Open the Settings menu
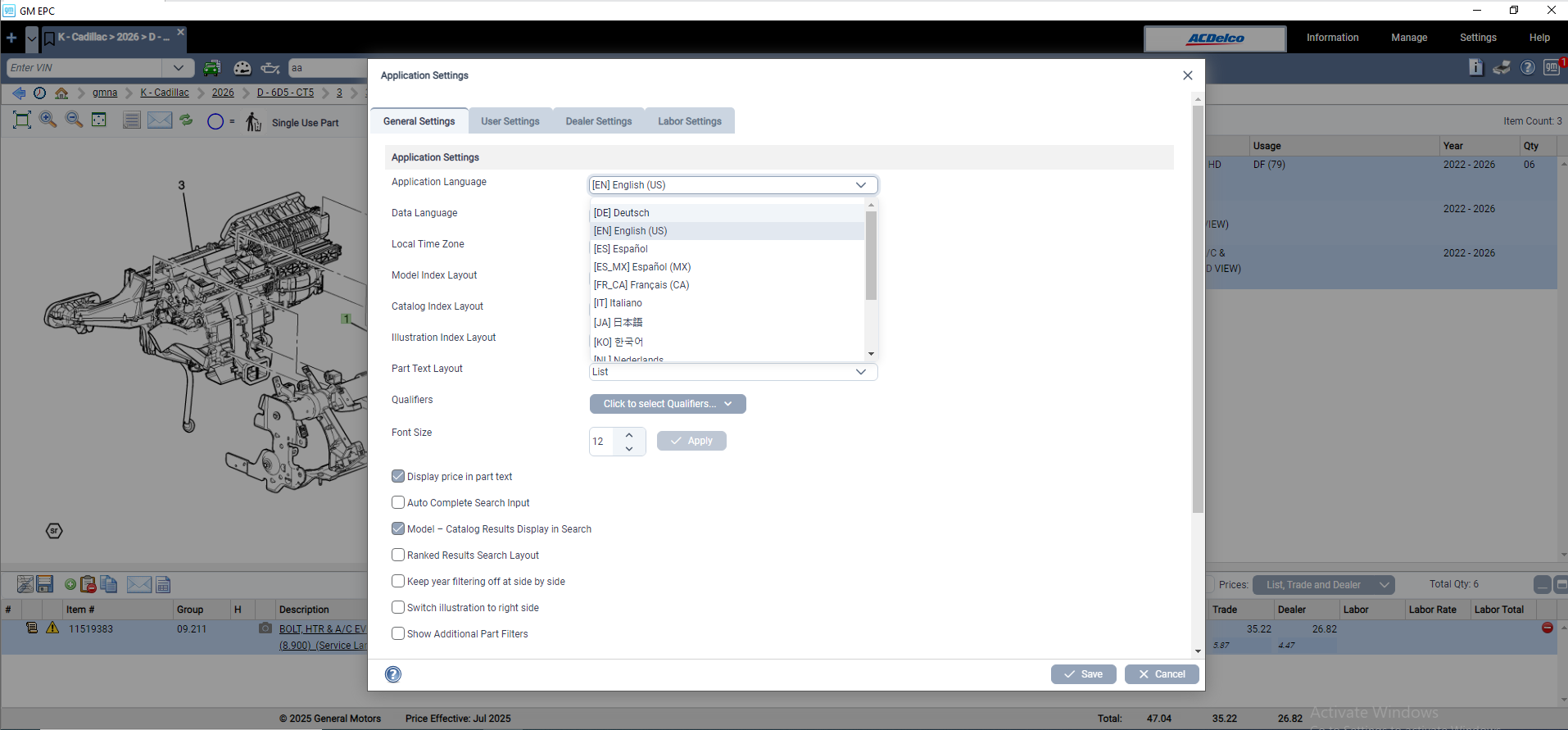Viewport: 1568px width, 730px height. point(1478,38)
